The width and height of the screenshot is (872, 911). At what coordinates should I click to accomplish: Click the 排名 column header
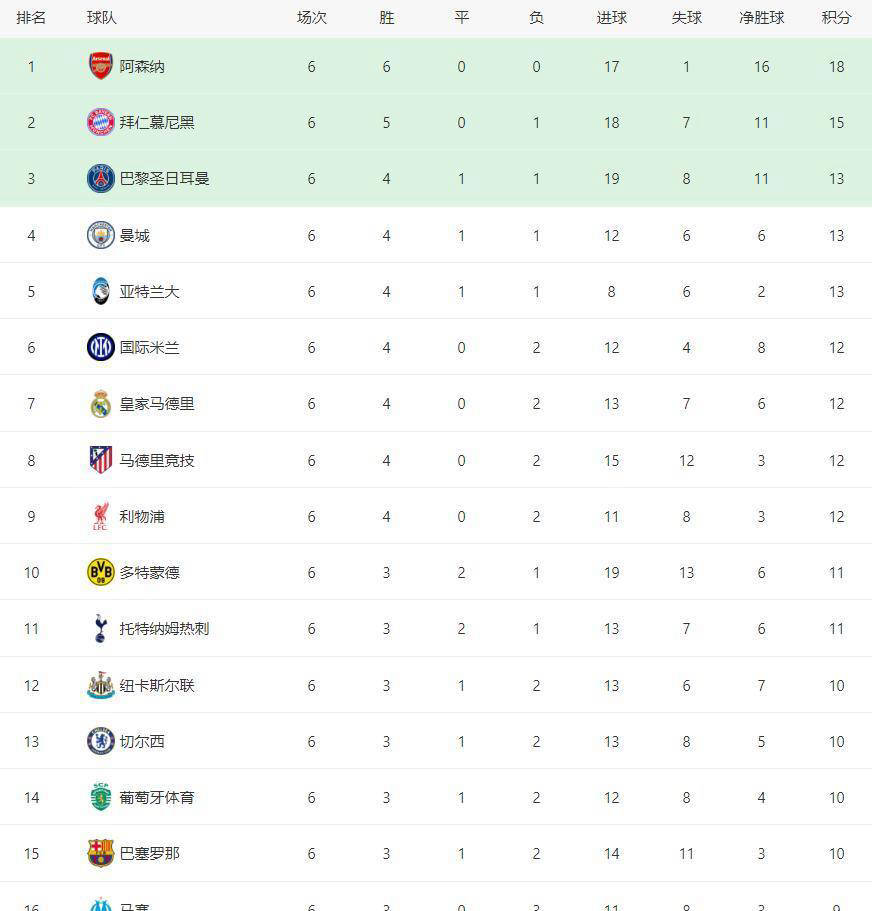31,18
